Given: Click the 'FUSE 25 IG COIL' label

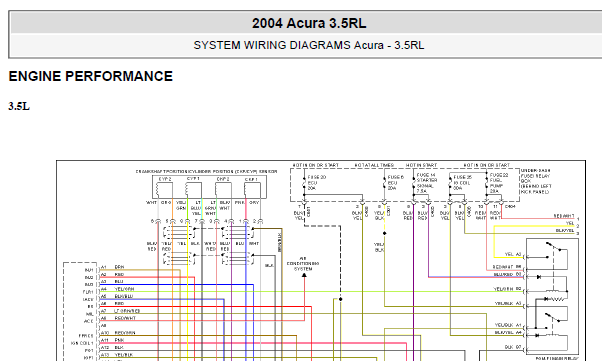Looking at the screenshot, I should point(463,183).
